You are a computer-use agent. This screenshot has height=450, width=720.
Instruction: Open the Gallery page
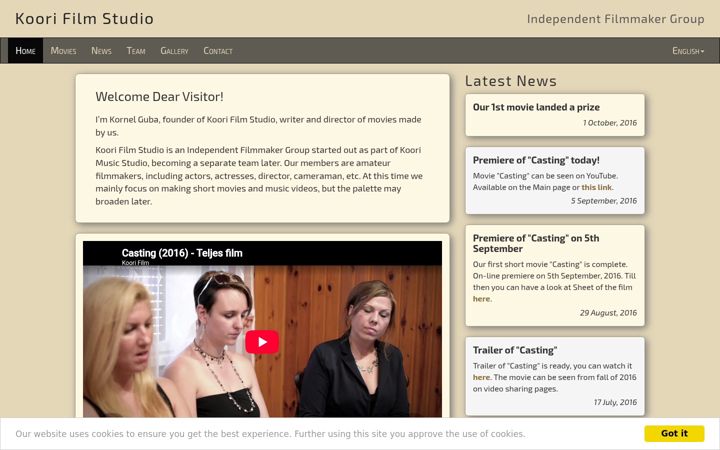point(174,51)
